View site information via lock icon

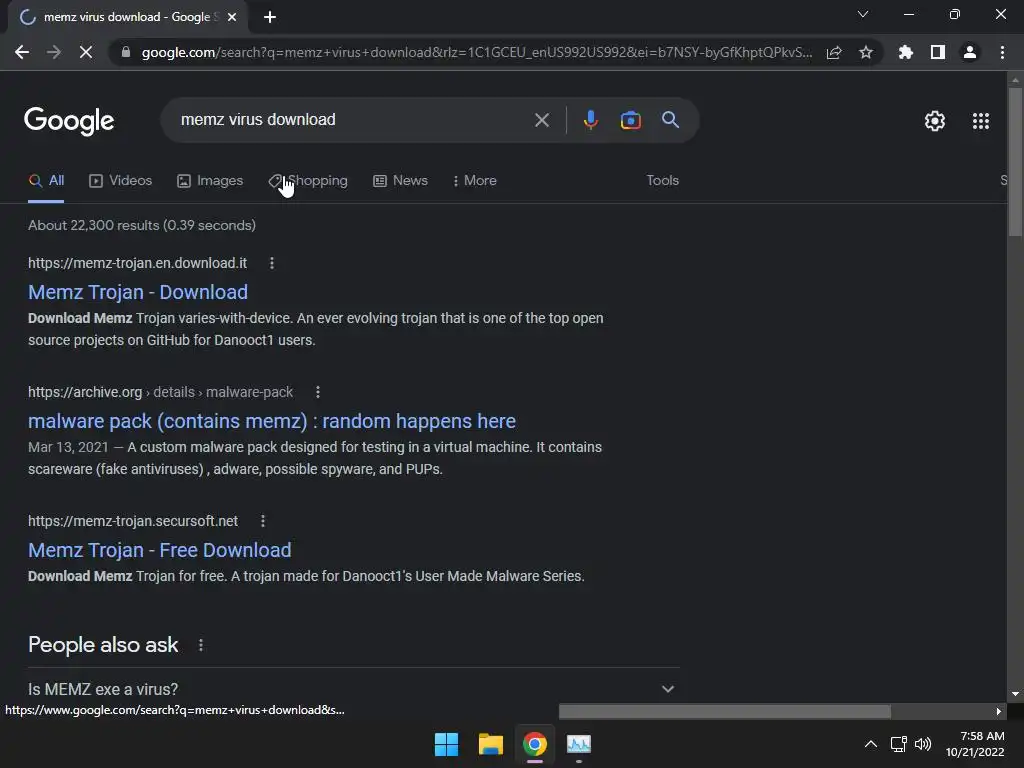[126, 52]
